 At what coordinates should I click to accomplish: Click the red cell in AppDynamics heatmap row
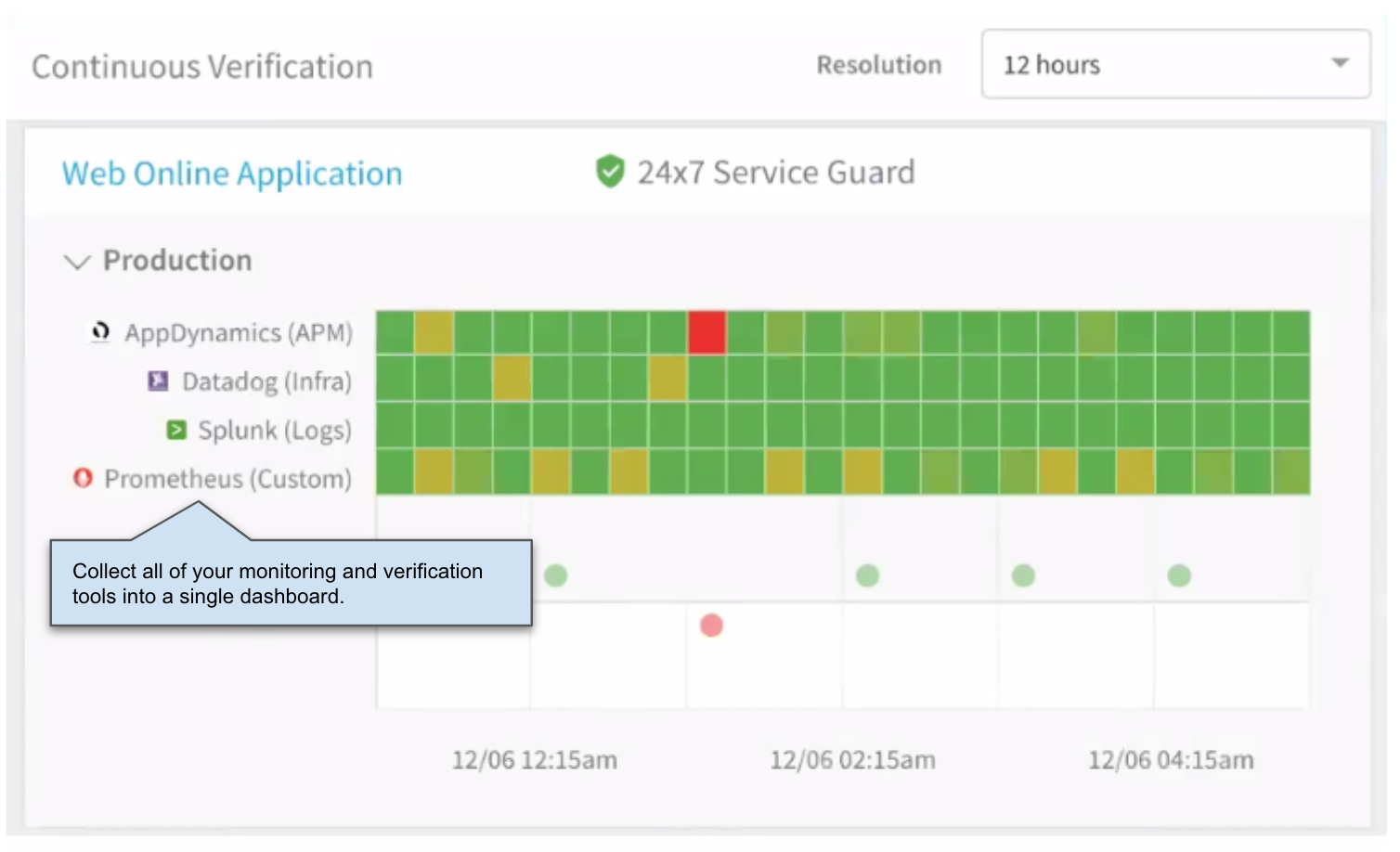pos(706,332)
